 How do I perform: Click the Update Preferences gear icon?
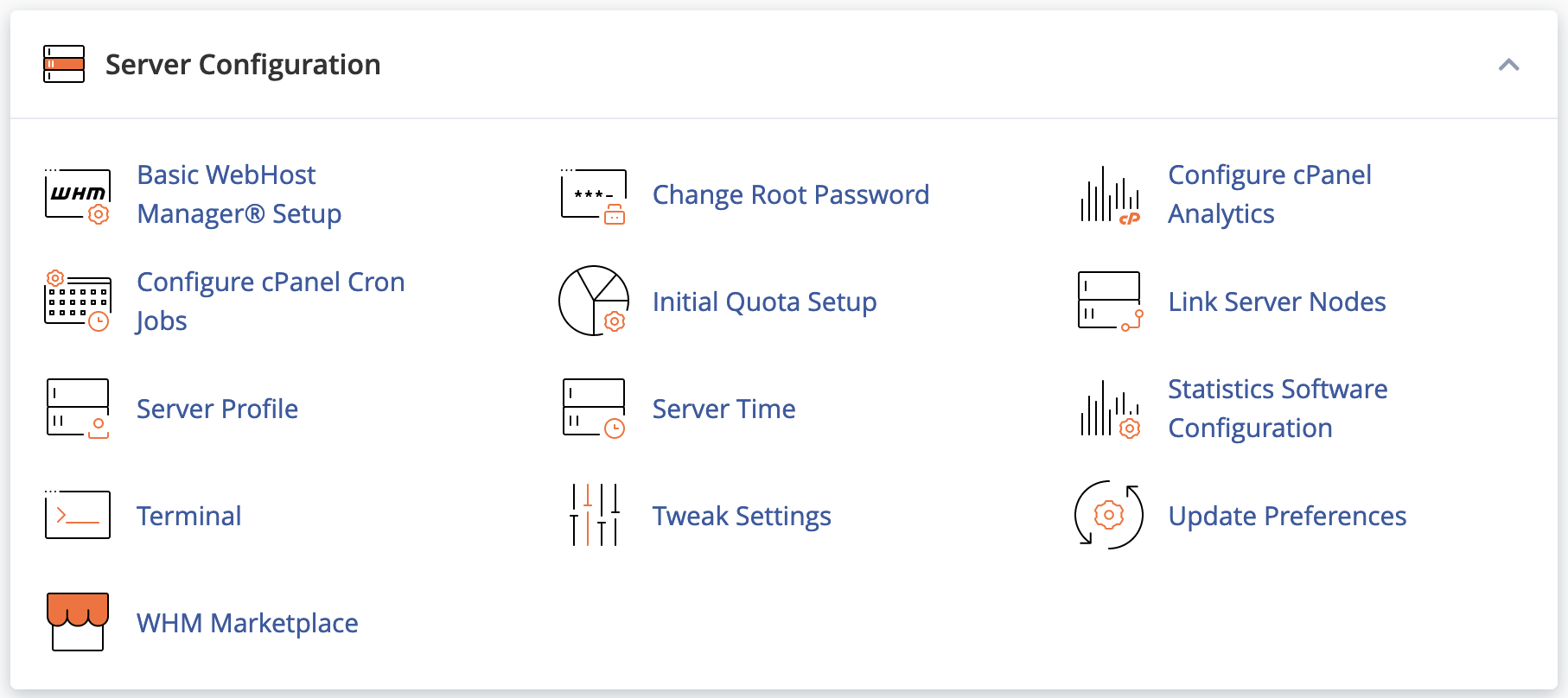click(x=1109, y=516)
